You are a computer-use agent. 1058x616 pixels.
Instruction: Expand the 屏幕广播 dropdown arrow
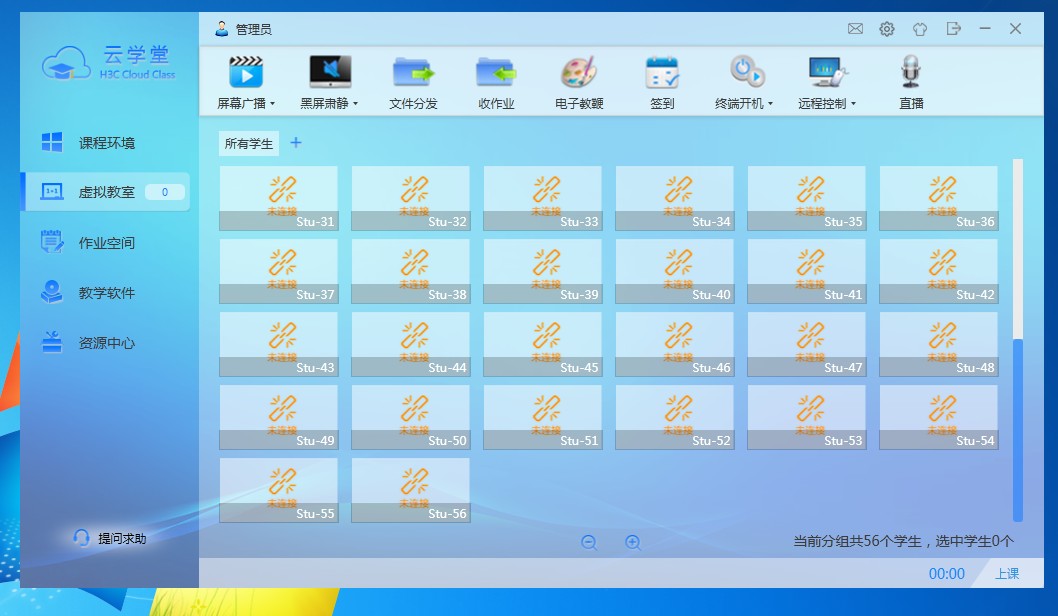[x=273, y=103]
